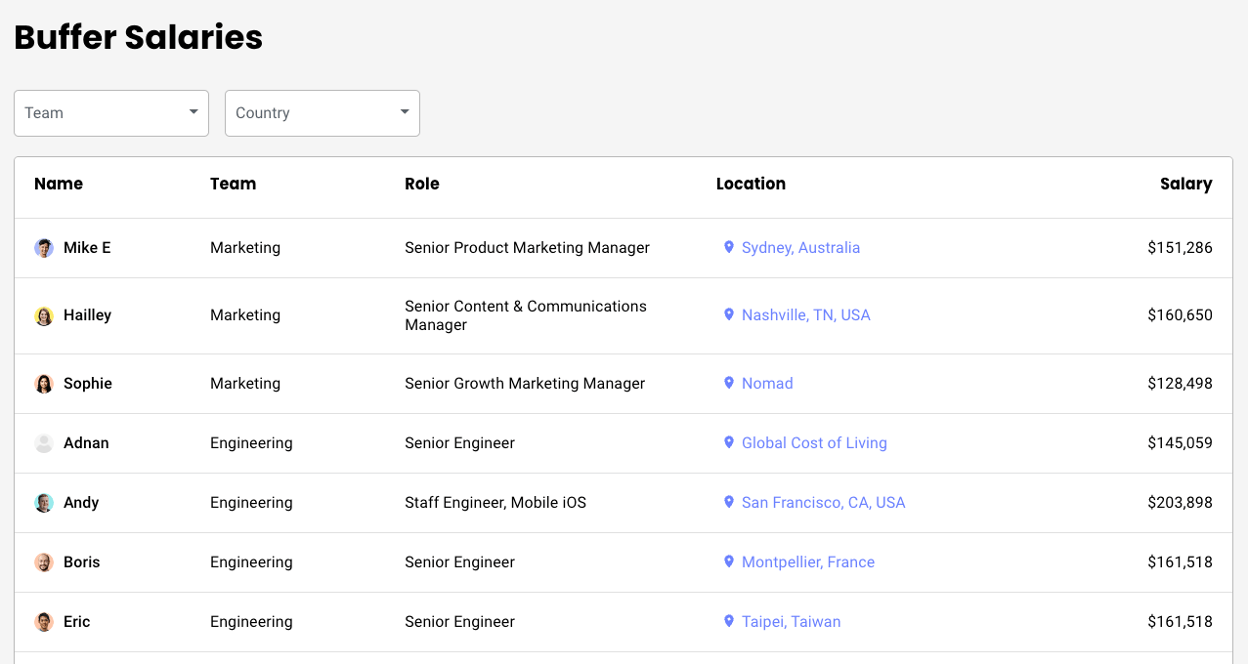The height and width of the screenshot is (664, 1248).
Task: Click the Country dropdown arrow
Action: coord(405,112)
